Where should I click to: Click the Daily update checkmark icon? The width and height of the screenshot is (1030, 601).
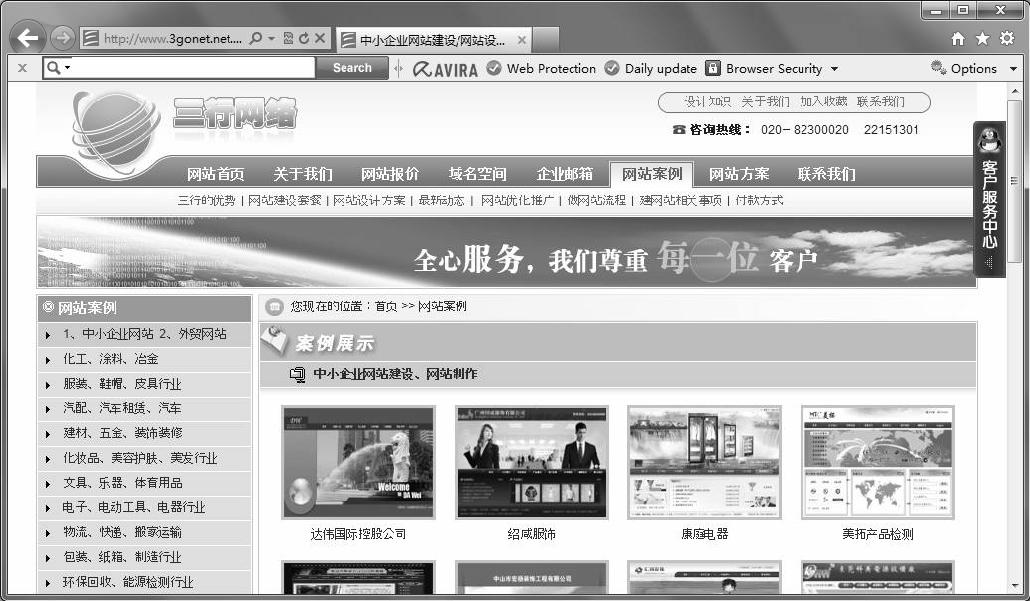612,68
